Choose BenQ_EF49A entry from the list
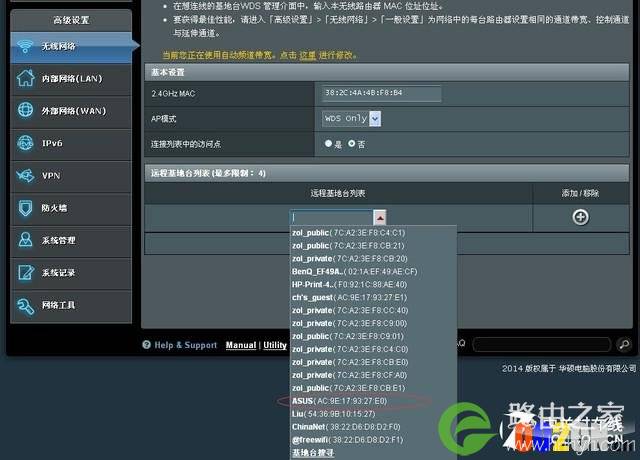 pos(354,272)
